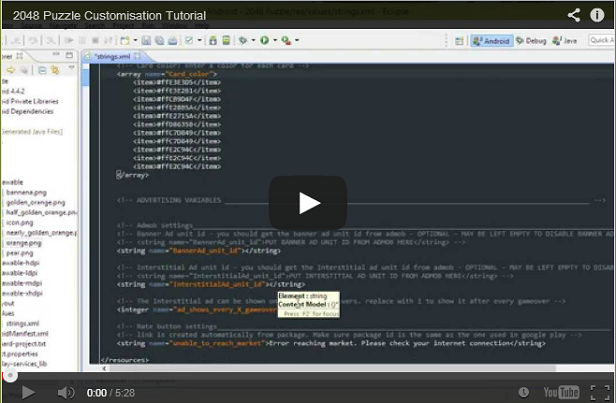The height and width of the screenshot is (403, 616).
Task: Click the BannerAd_unit_id string line
Action: click(198, 251)
